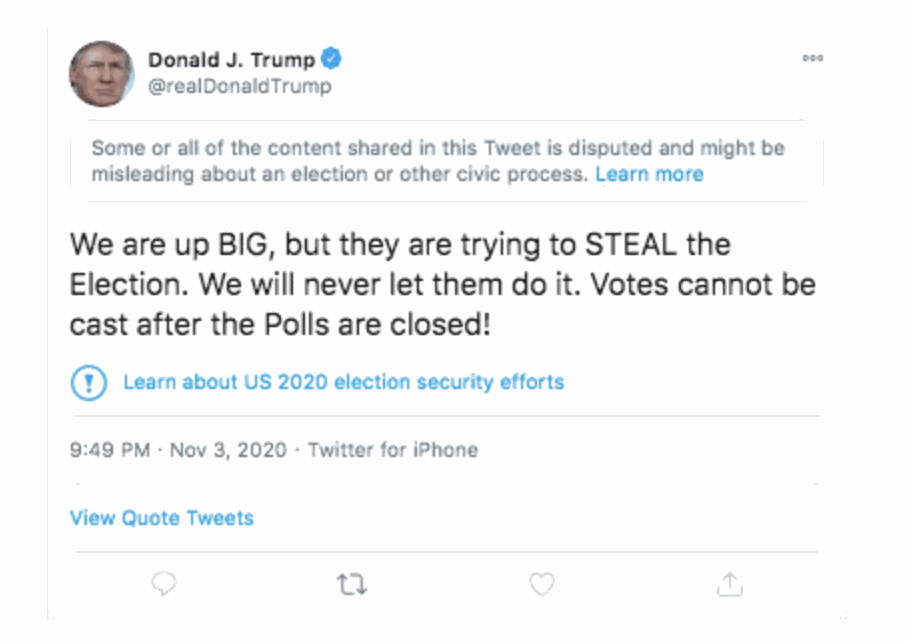Screen dimensions: 906x642
Task: Click the @realDonaldTrump handle
Action: [x=239, y=86]
